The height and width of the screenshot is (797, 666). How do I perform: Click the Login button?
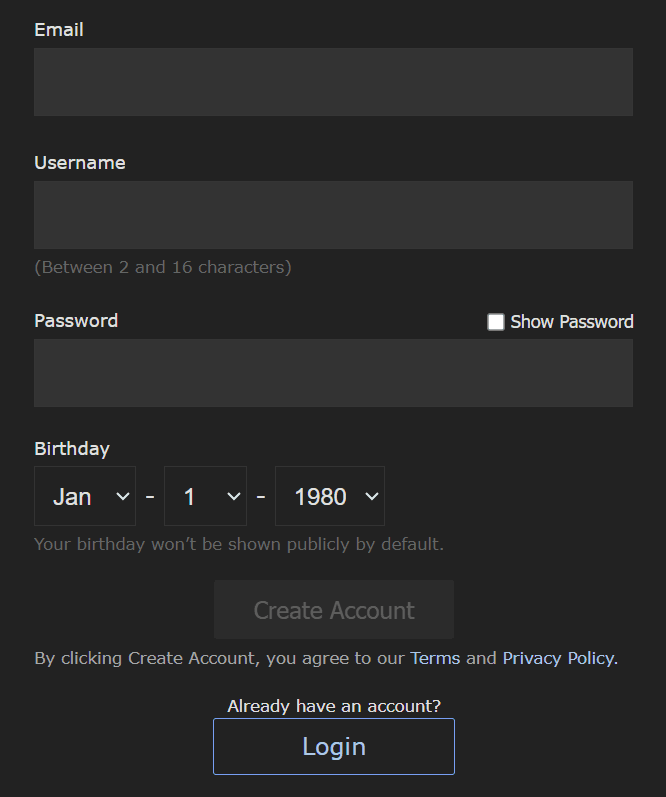tap(334, 747)
